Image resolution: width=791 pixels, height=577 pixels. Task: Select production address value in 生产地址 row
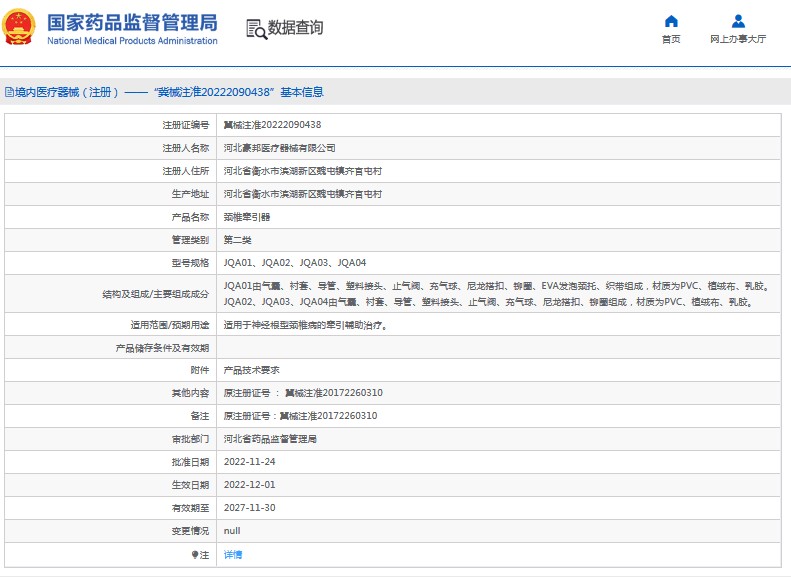point(303,194)
